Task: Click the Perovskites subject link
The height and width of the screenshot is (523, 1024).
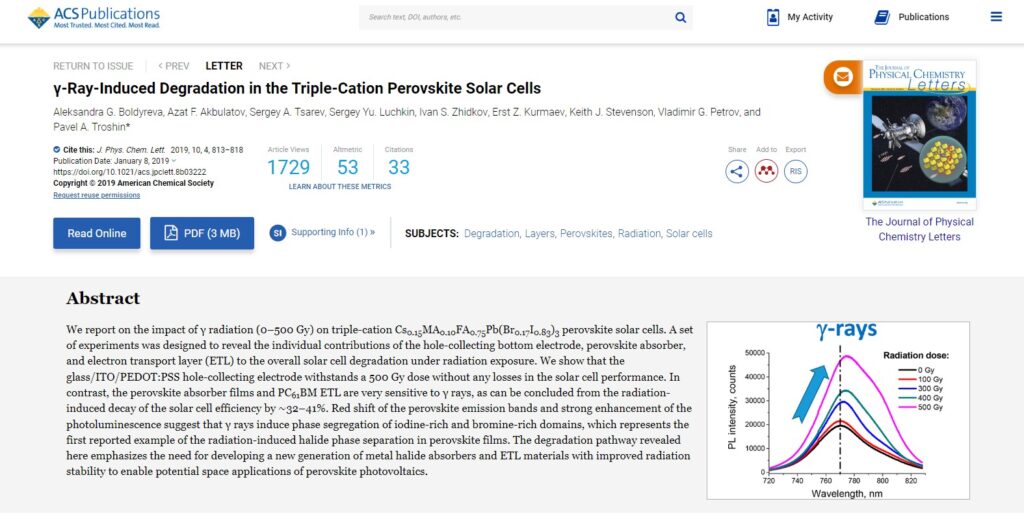Action: pyautogui.click(x=586, y=233)
